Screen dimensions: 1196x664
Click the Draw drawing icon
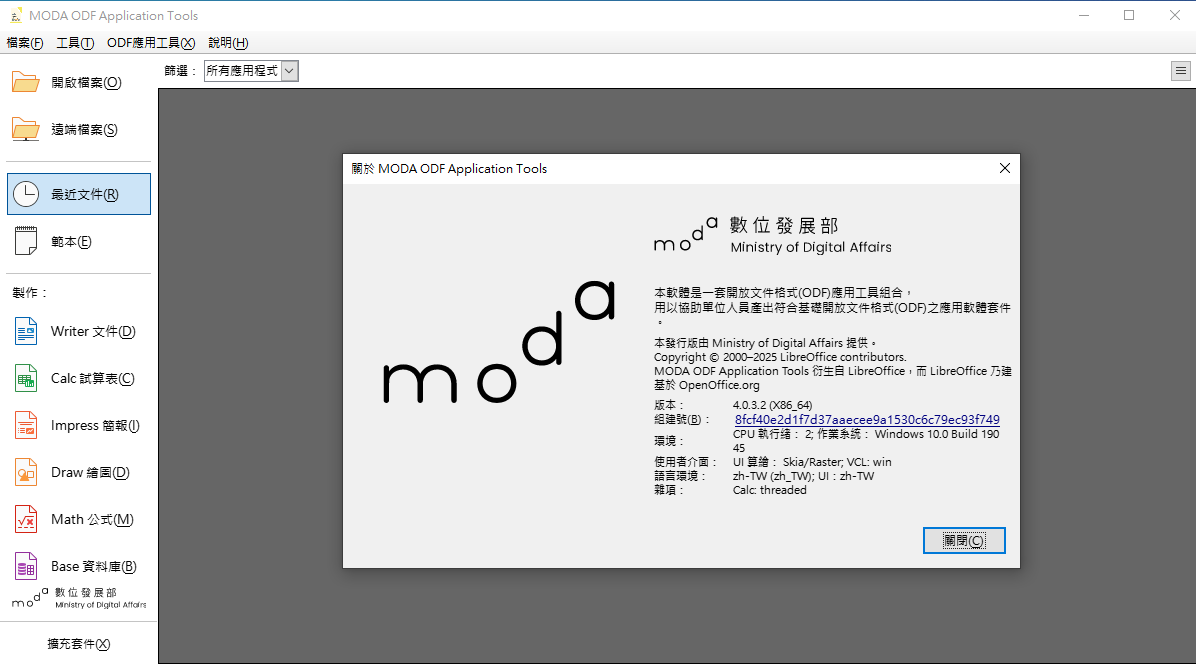click(x=26, y=473)
